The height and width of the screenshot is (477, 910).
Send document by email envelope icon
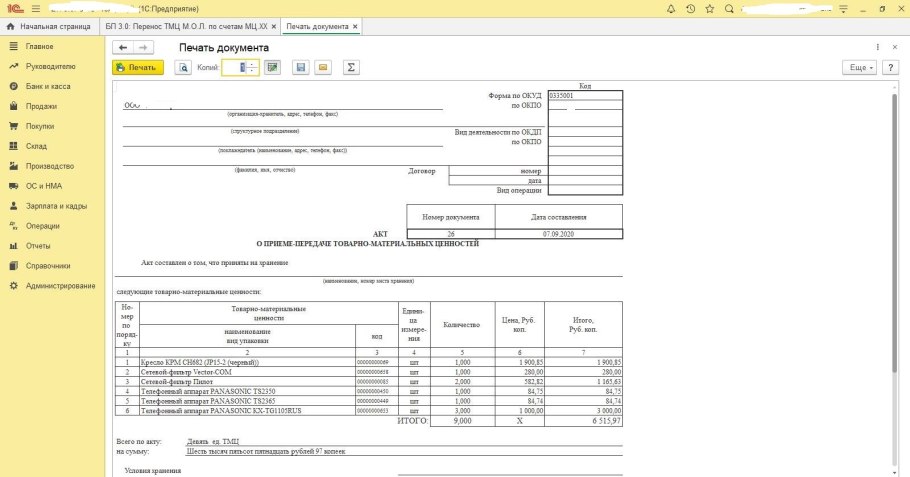[x=322, y=67]
